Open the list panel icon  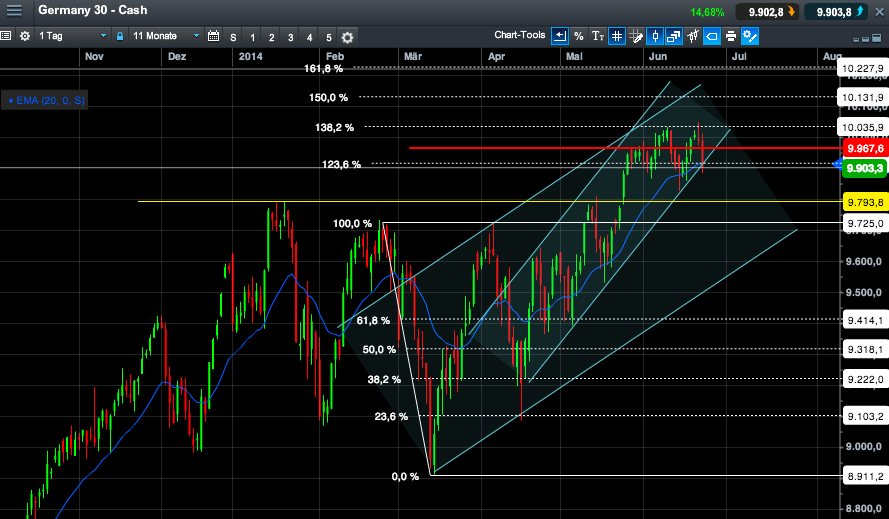[x=6, y=36]
